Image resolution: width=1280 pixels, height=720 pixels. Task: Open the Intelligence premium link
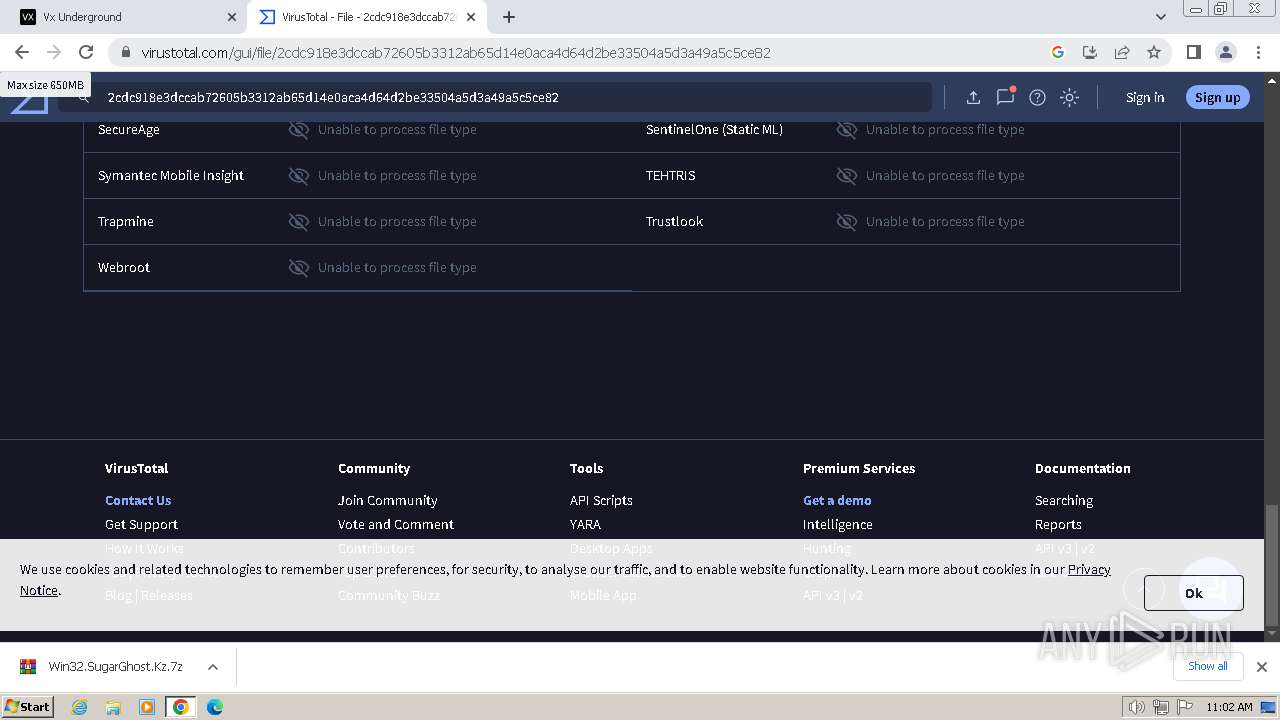[x=837, y=524]
